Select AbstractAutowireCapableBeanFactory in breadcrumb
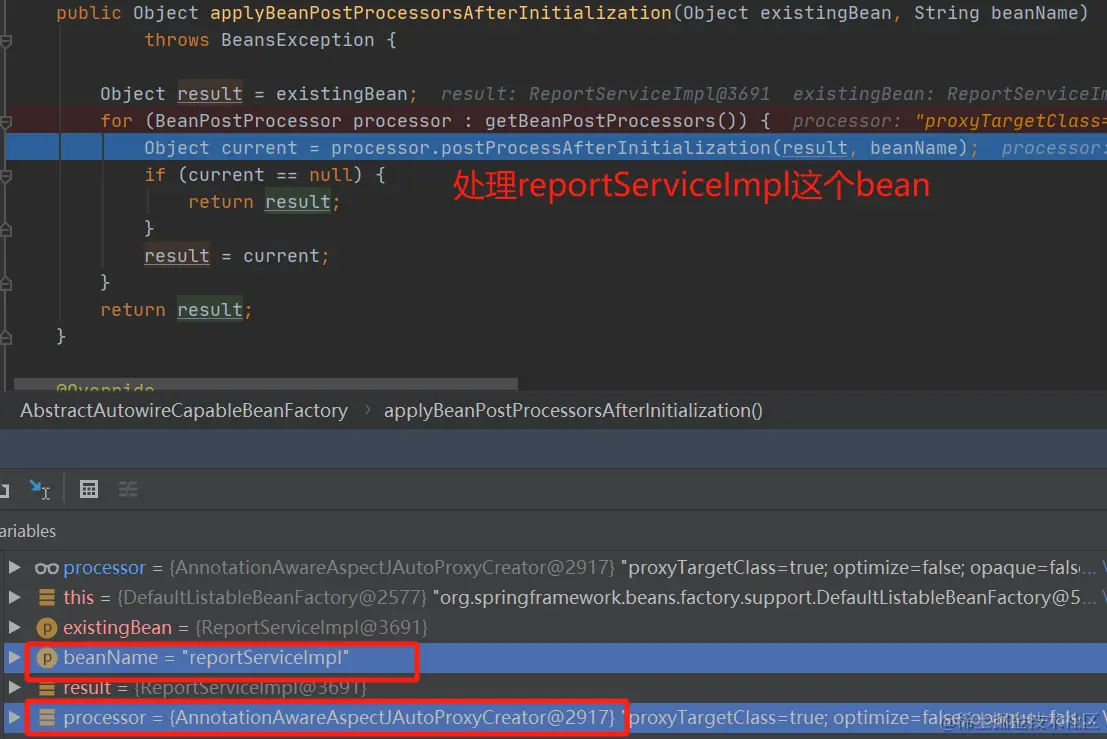 184,411
